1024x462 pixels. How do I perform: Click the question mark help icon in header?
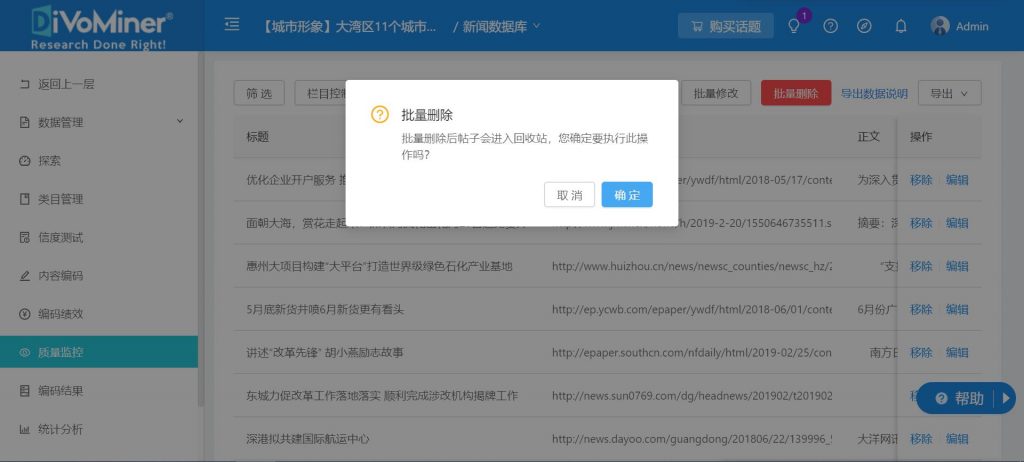pyautogui.click(x=830, y=27)
